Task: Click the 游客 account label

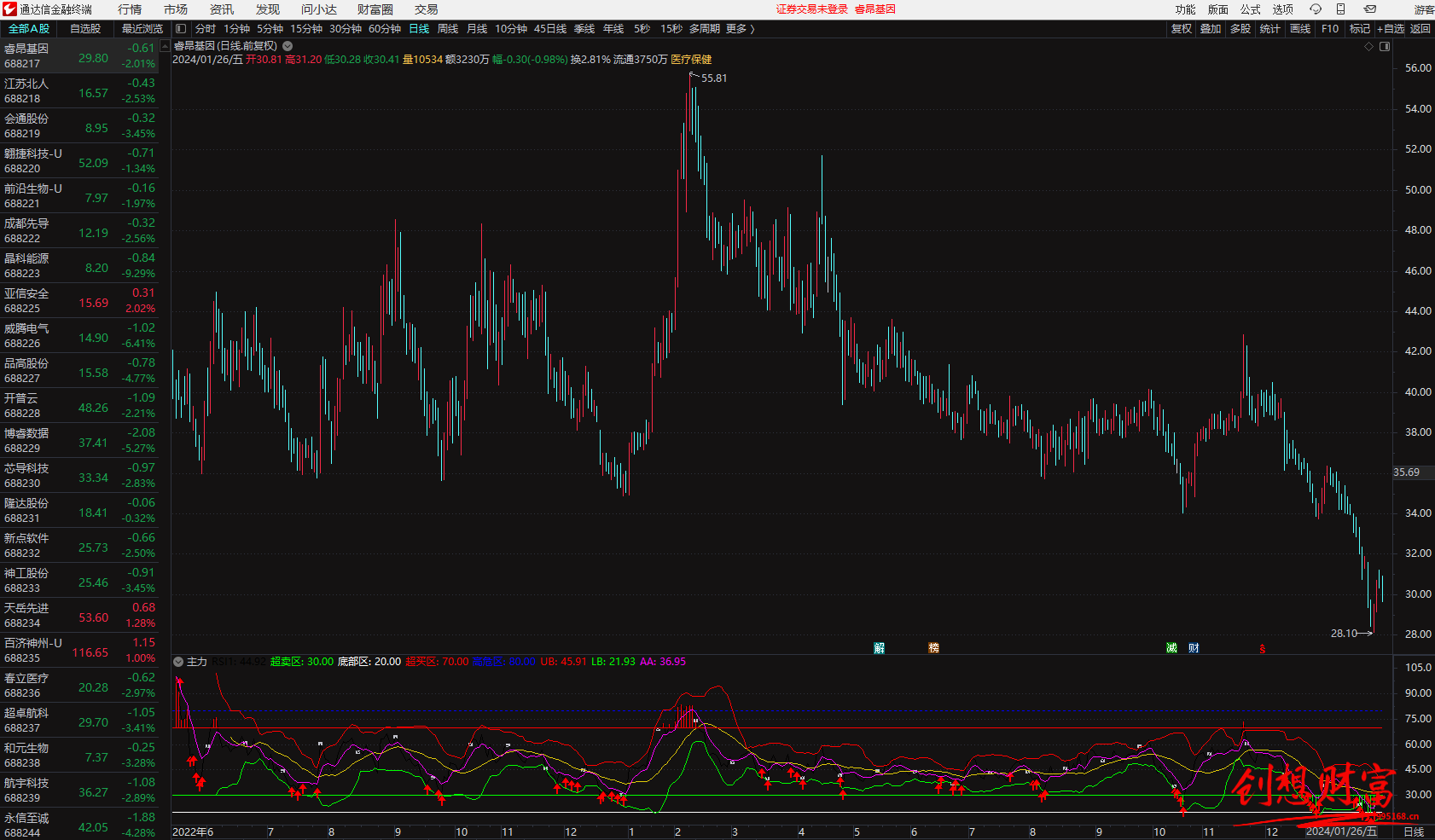Action: [x=1424, y=9]
